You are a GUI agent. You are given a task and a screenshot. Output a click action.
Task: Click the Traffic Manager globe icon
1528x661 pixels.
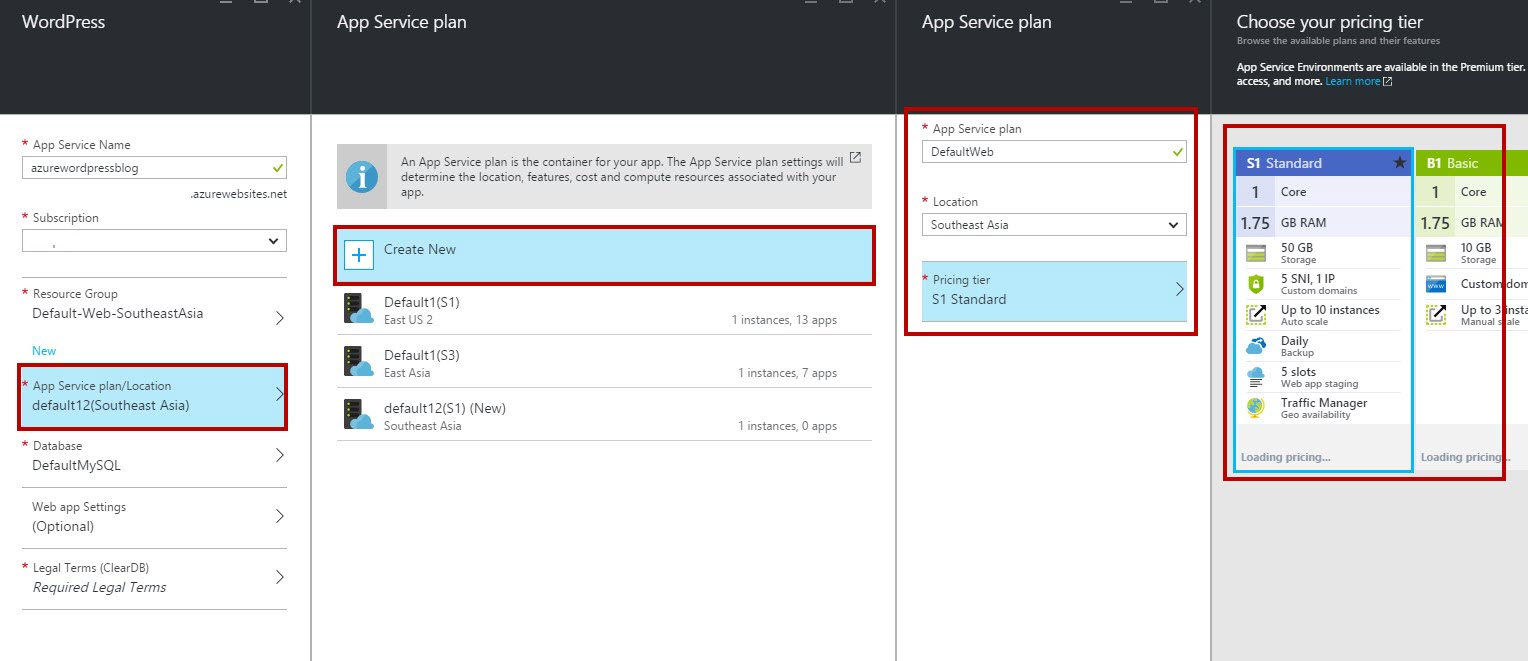tap(1255, 408)
